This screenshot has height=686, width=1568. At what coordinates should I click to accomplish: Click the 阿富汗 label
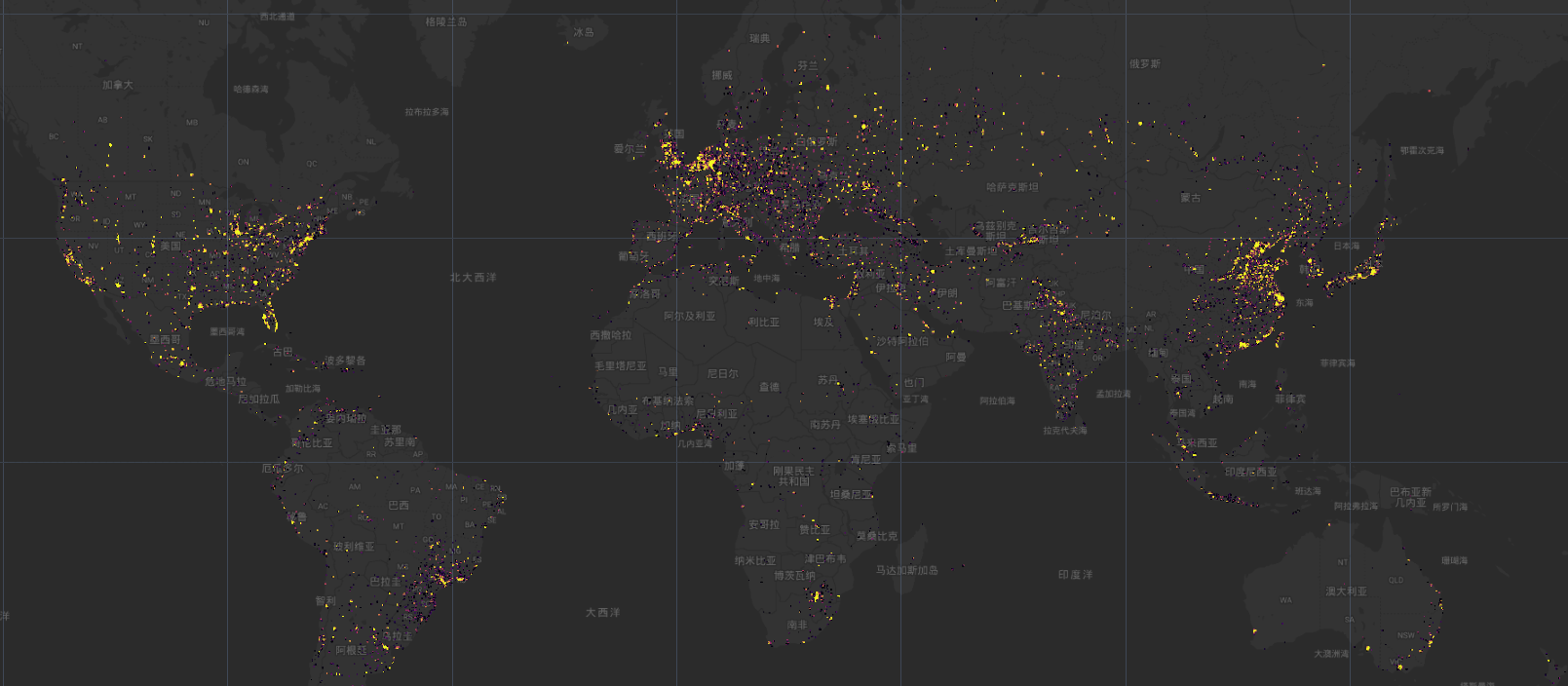coord(1000,283)
